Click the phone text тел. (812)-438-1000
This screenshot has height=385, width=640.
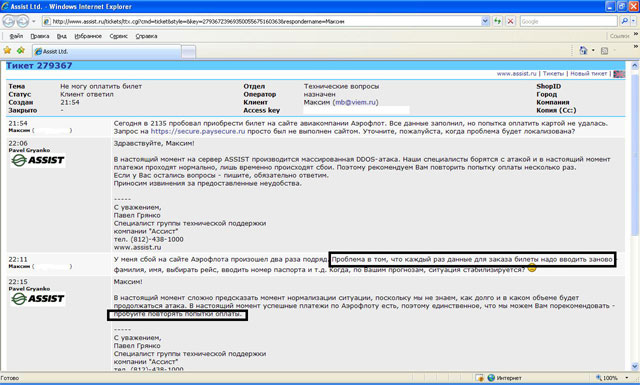point(149,239)
